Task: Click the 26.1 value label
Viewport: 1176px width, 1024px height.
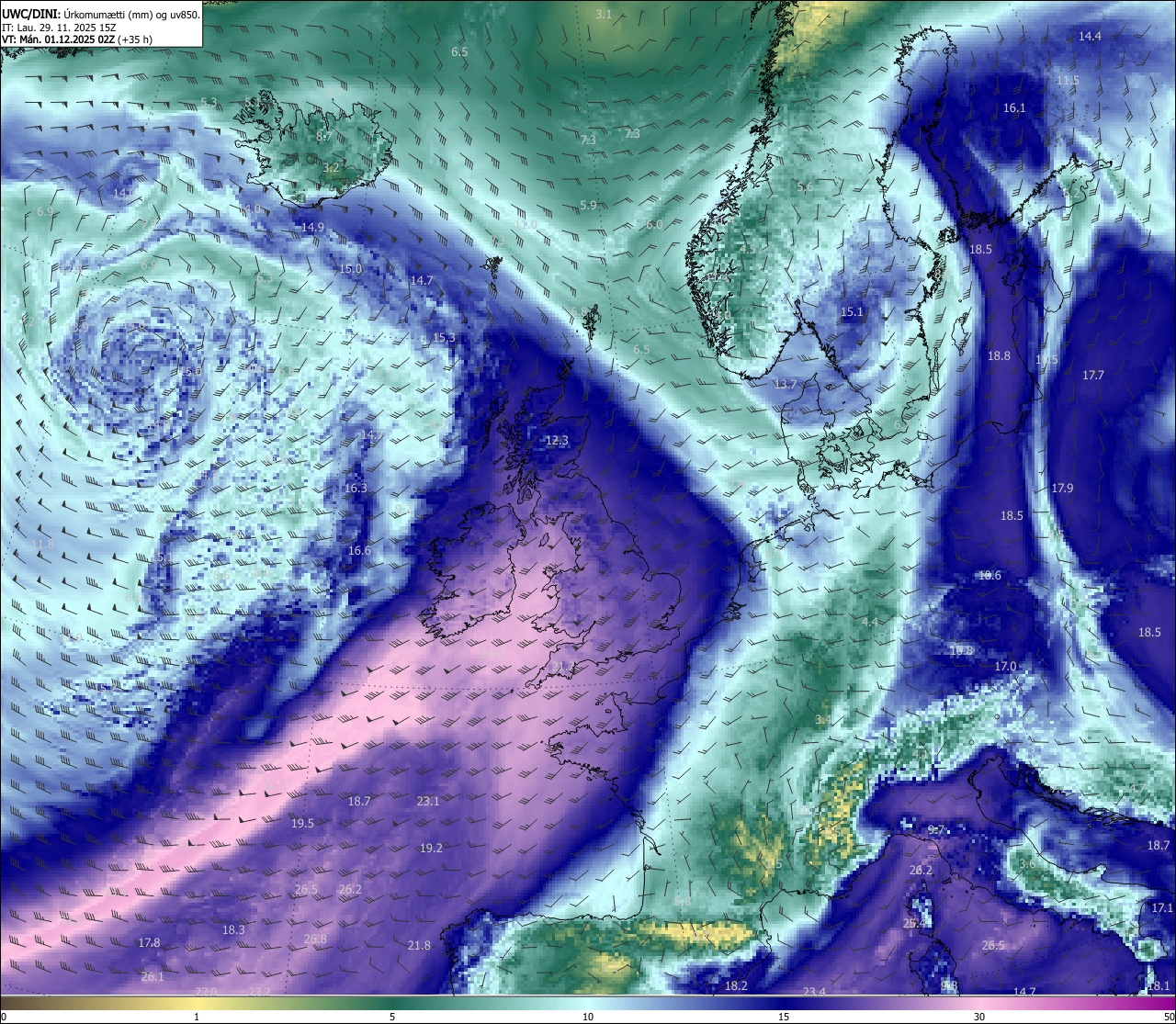Action: (153, 976)
